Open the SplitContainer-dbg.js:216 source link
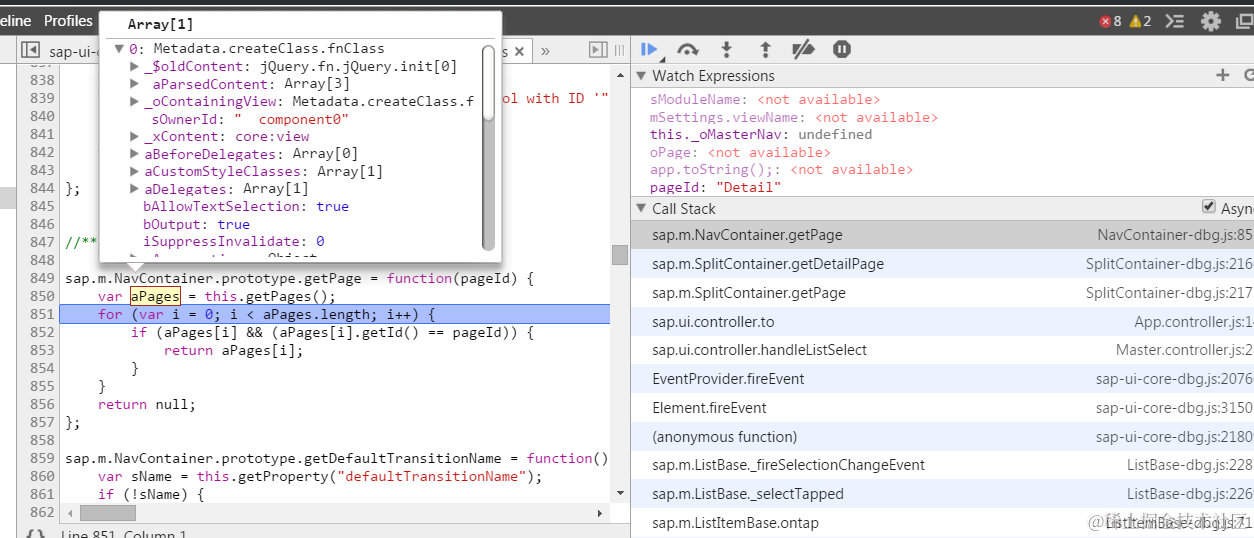1254x538 pixels. [1169, 264]
